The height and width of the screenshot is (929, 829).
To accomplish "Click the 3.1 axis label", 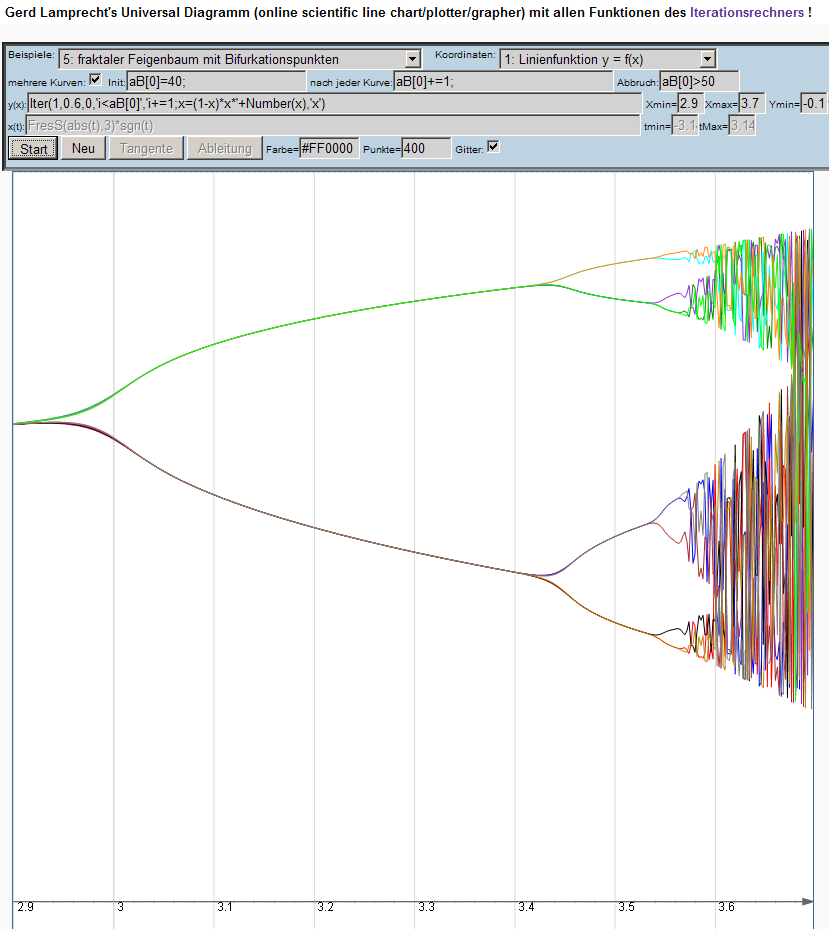I will pos(225,907).
